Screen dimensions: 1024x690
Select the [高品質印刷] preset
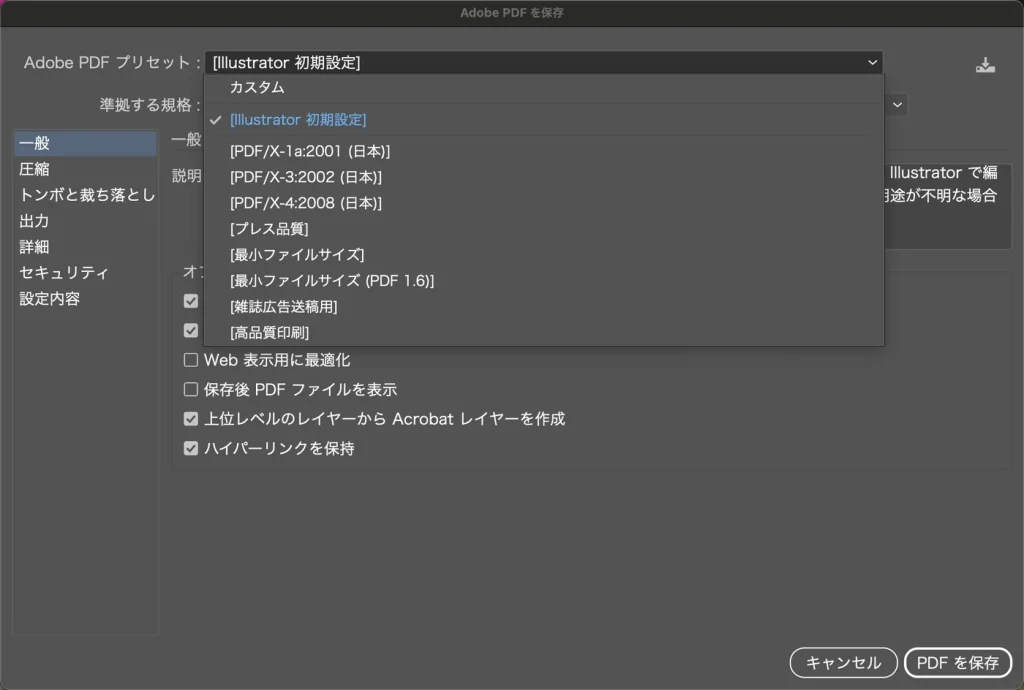pos(544,332)
